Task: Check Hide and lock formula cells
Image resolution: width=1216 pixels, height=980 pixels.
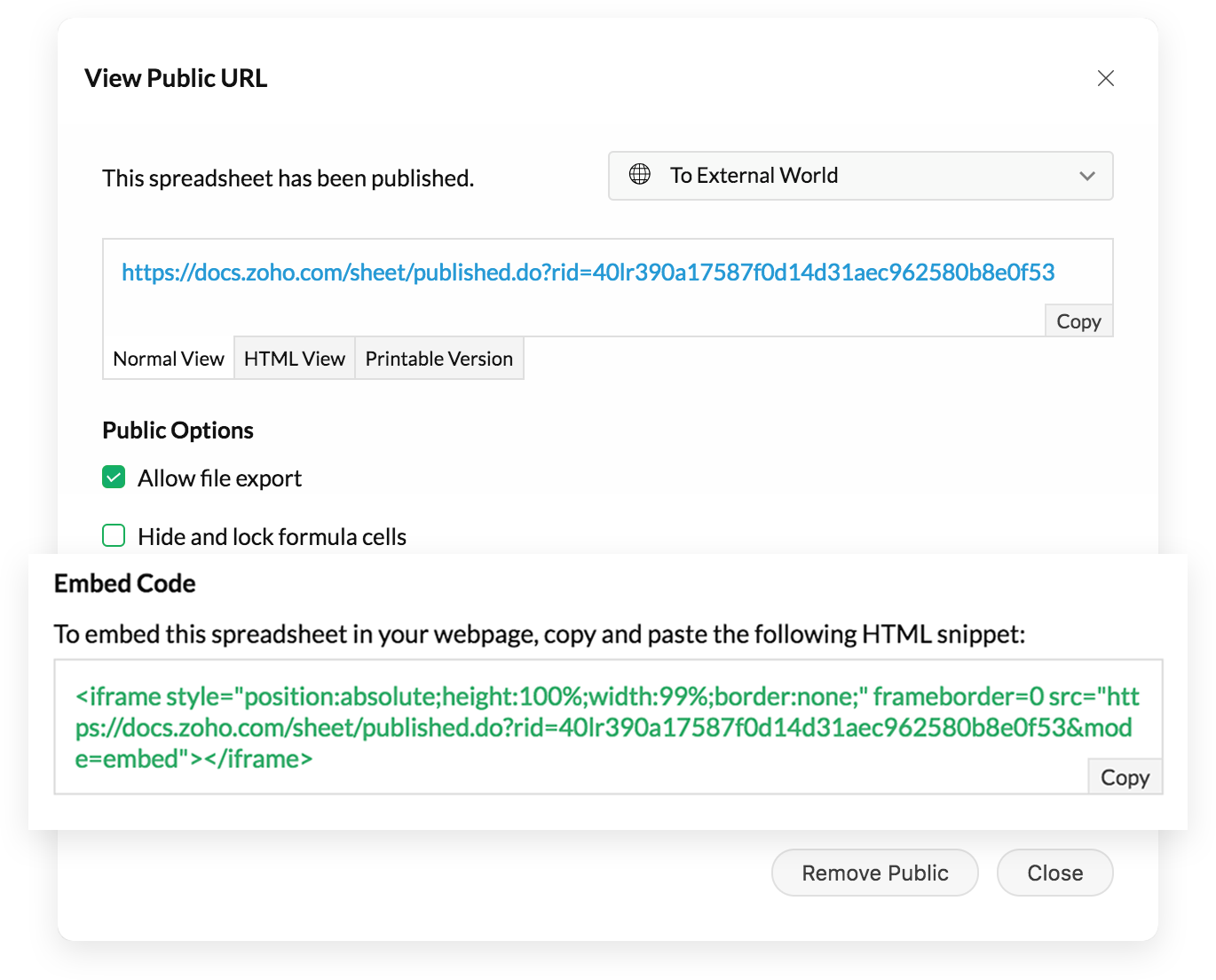Action: pyautogui.click(x=114, y=535)
